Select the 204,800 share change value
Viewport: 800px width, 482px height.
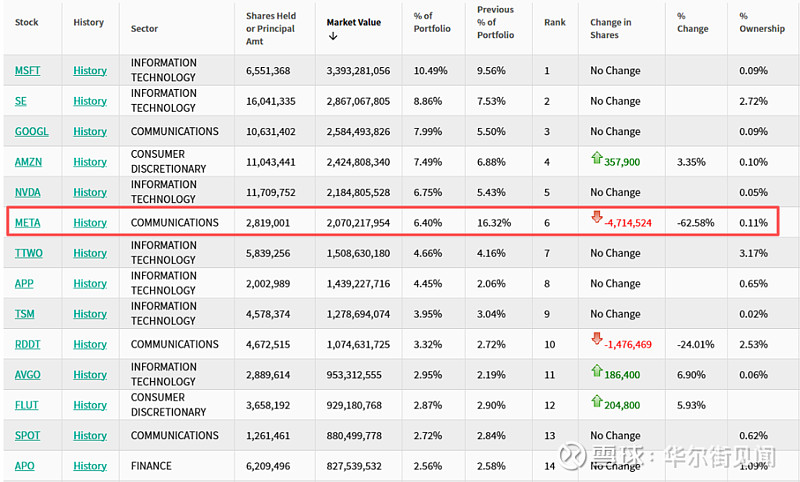(x=622, y=405)
